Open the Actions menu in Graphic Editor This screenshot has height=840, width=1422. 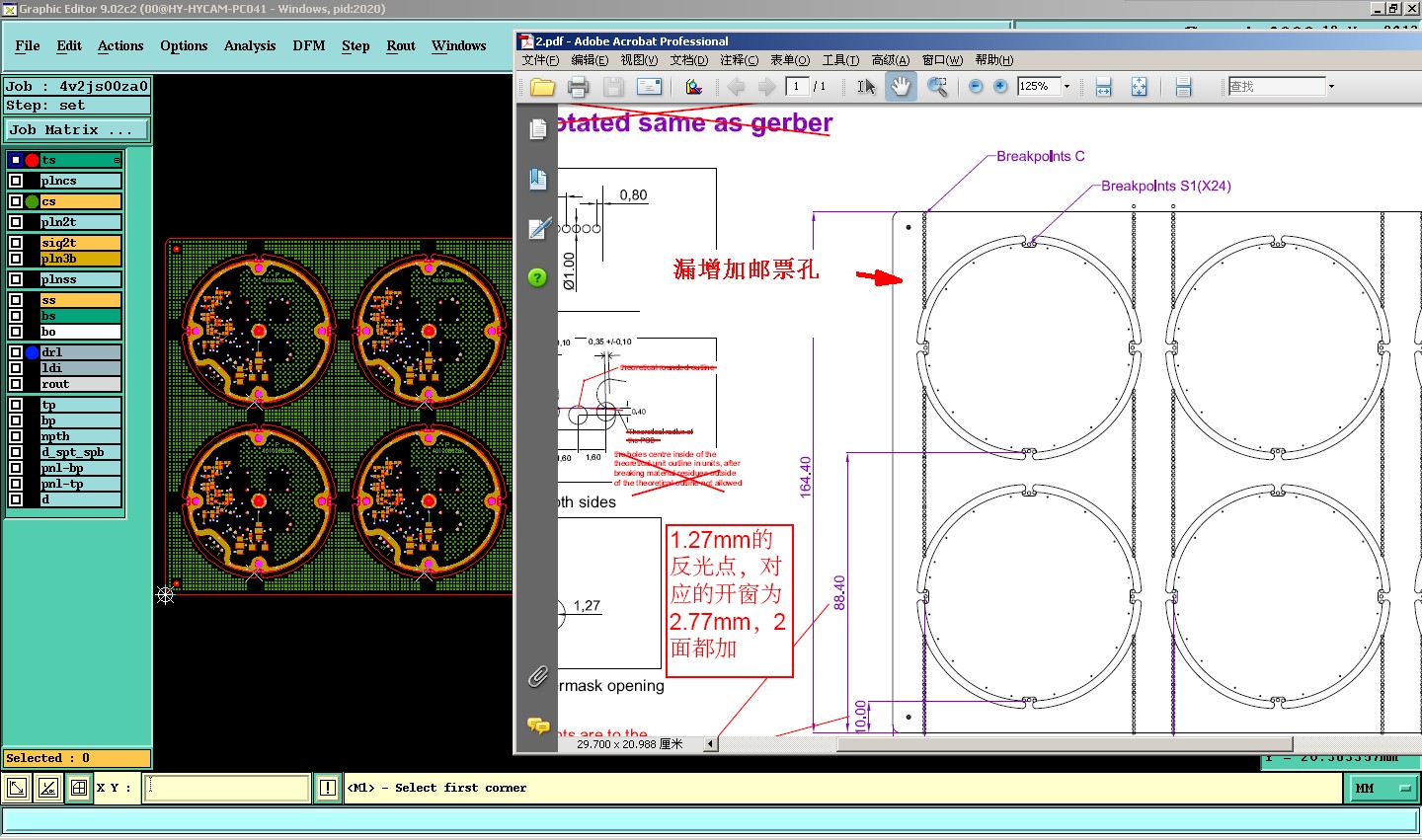pos(120,45)
